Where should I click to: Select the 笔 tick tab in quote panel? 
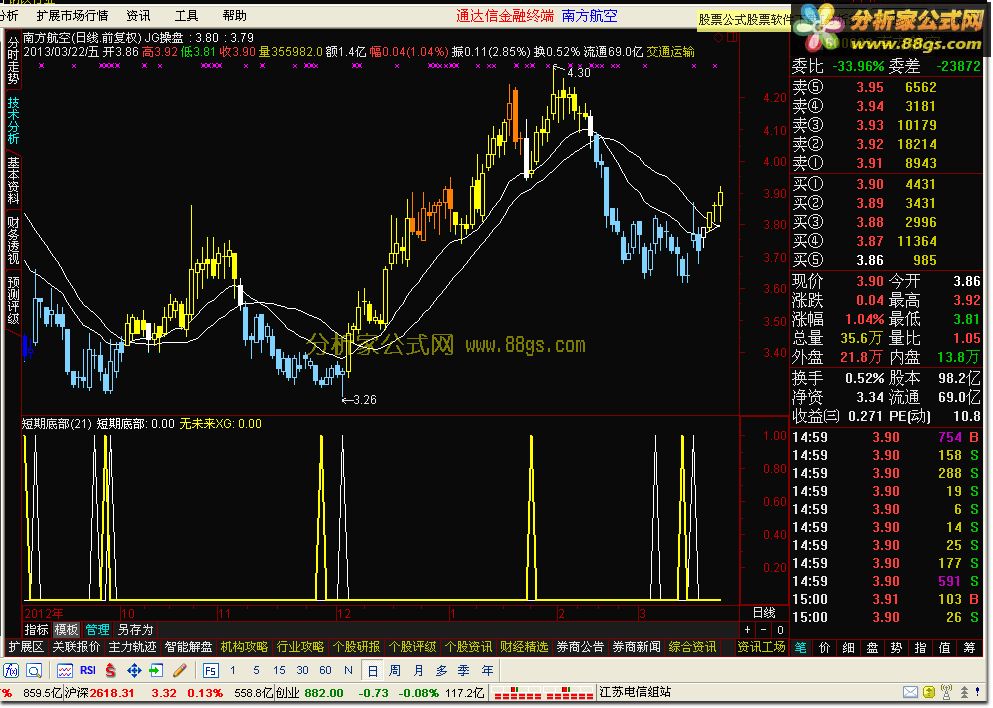click(800, 647)
